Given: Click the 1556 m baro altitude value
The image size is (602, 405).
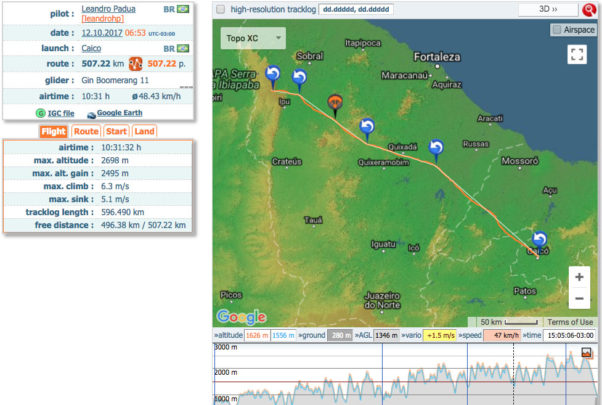Looking at the screenshot, I should point(283,335).
